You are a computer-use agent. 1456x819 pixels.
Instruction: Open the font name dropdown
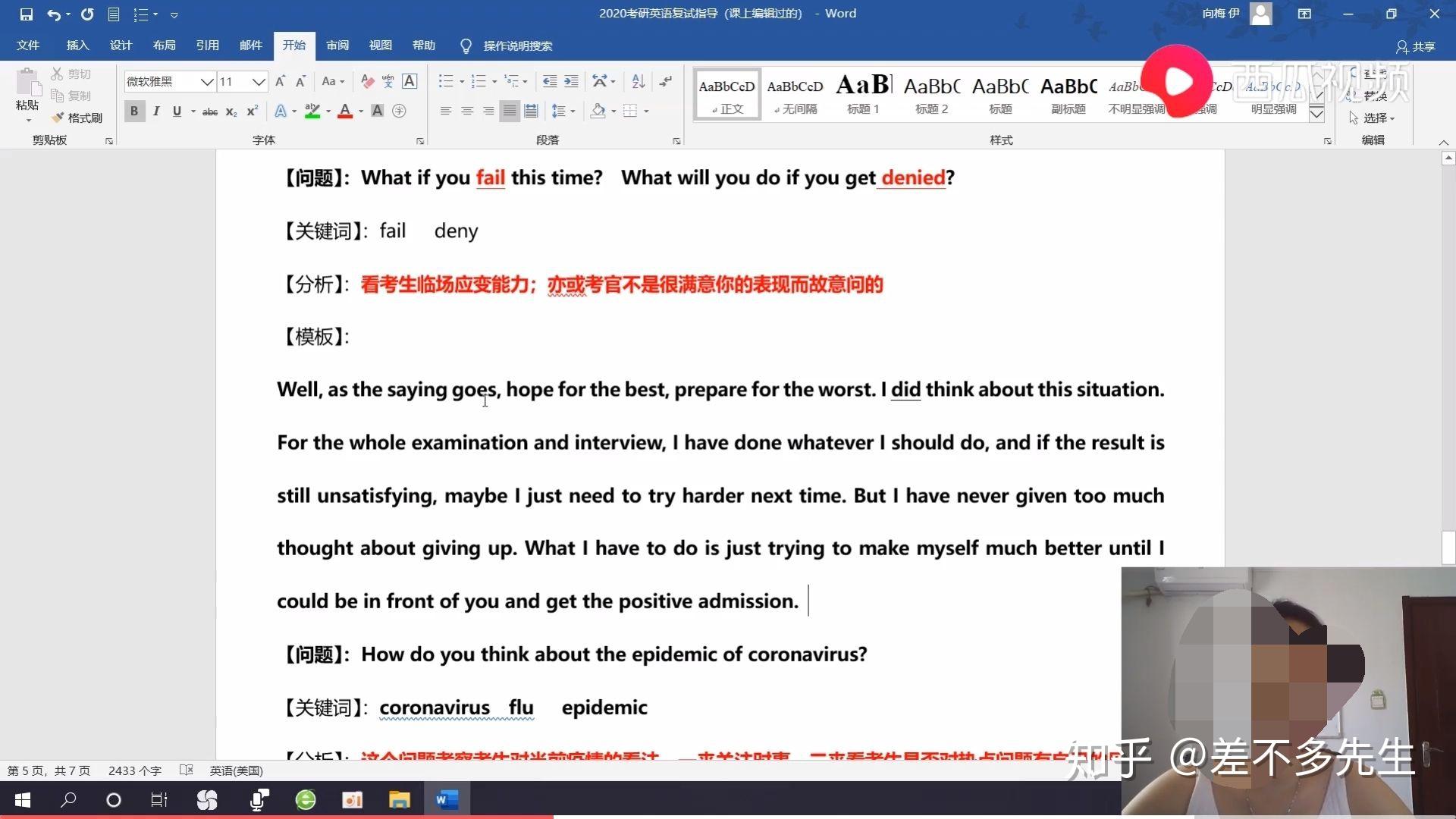coord(206,81)
